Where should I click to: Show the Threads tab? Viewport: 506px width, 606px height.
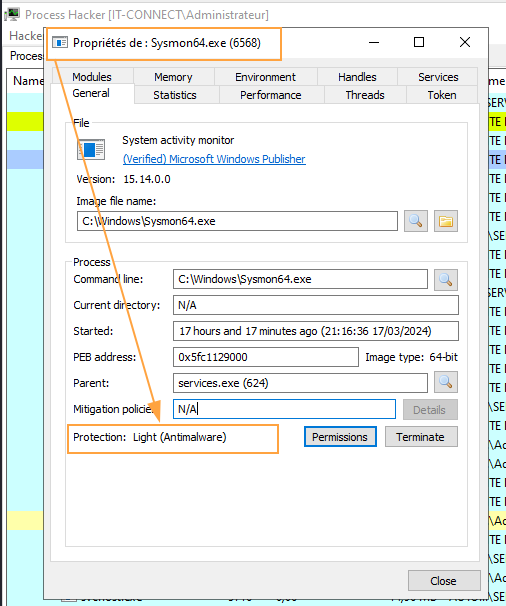pos(365,95)
